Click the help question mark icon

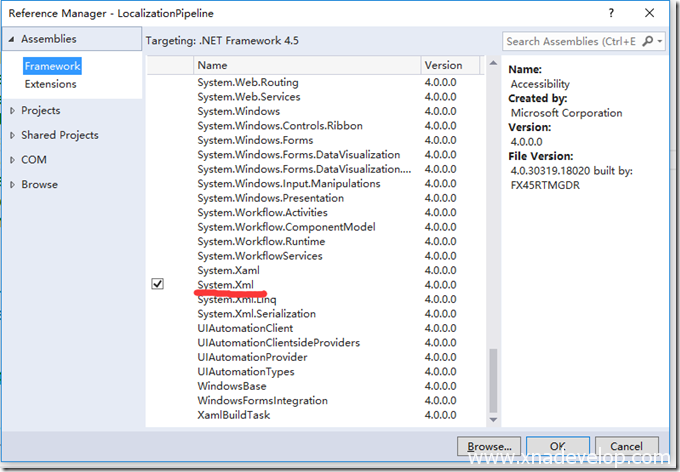click(x=609, y=11)
